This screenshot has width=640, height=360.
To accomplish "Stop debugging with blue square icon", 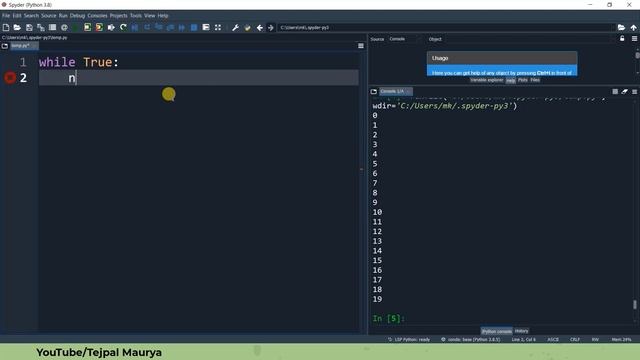I will pos(194,27).
